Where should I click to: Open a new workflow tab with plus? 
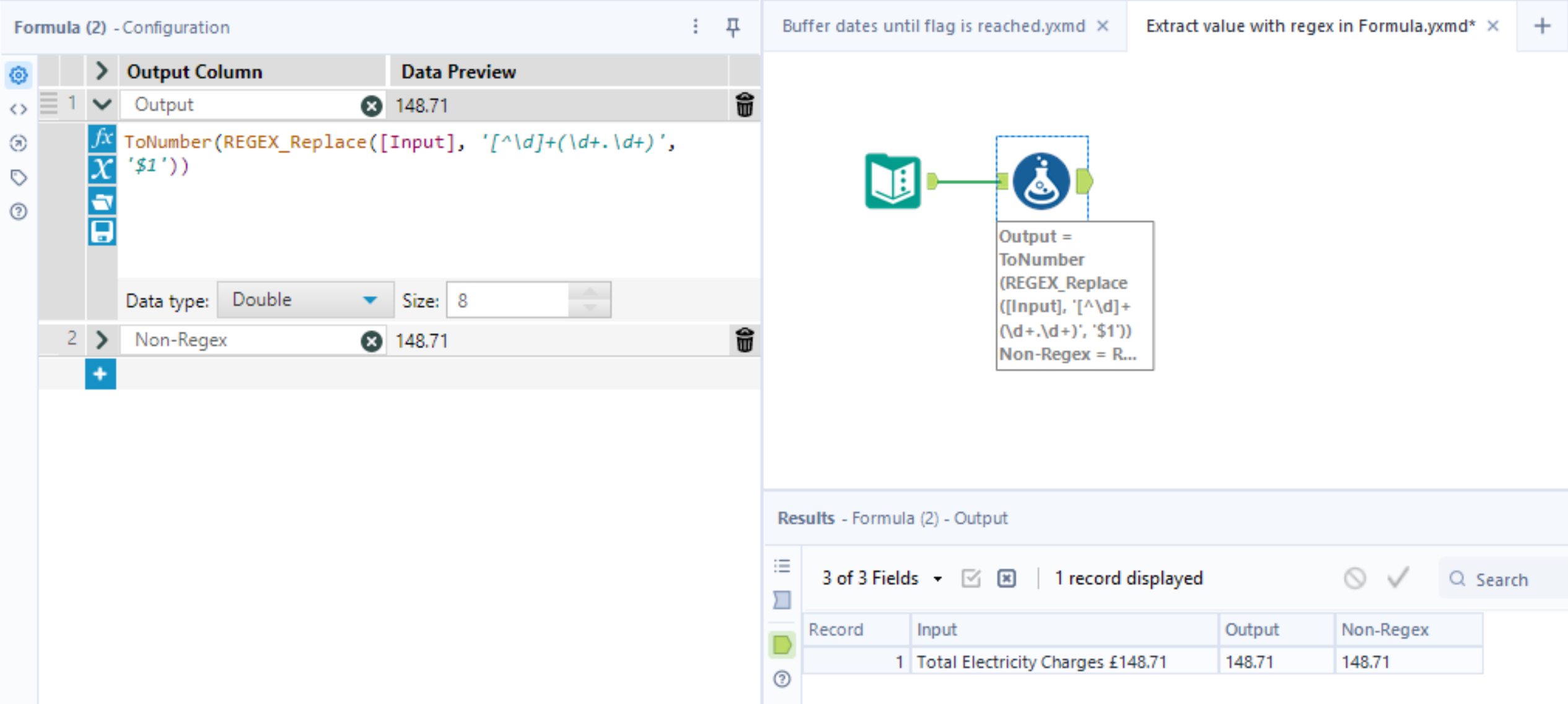[x=1542, y=26]
